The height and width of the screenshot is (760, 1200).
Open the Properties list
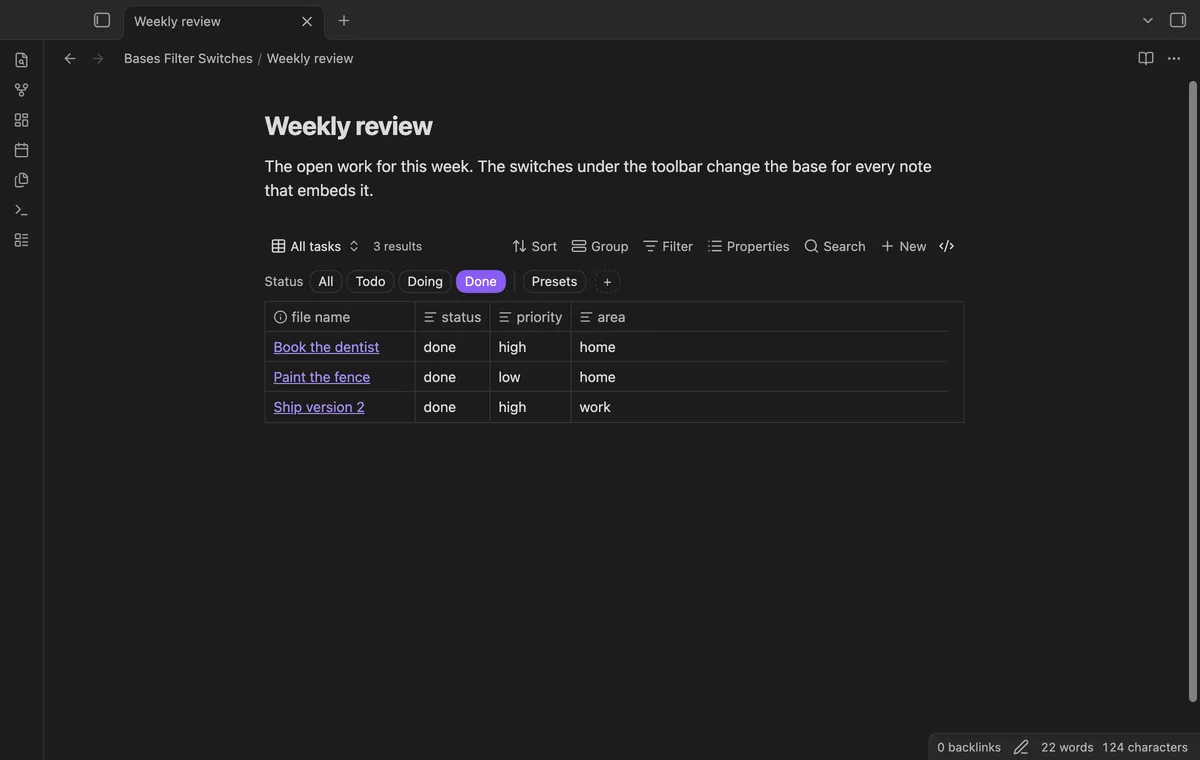[x=749, y=246]
